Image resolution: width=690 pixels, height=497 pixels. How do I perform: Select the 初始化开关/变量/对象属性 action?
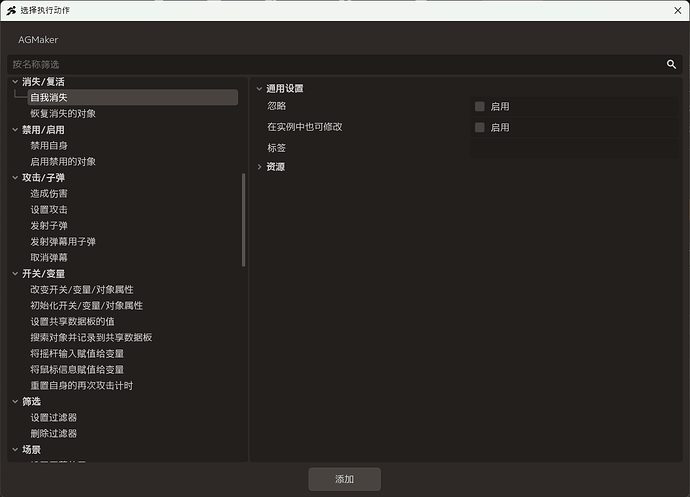86,306
